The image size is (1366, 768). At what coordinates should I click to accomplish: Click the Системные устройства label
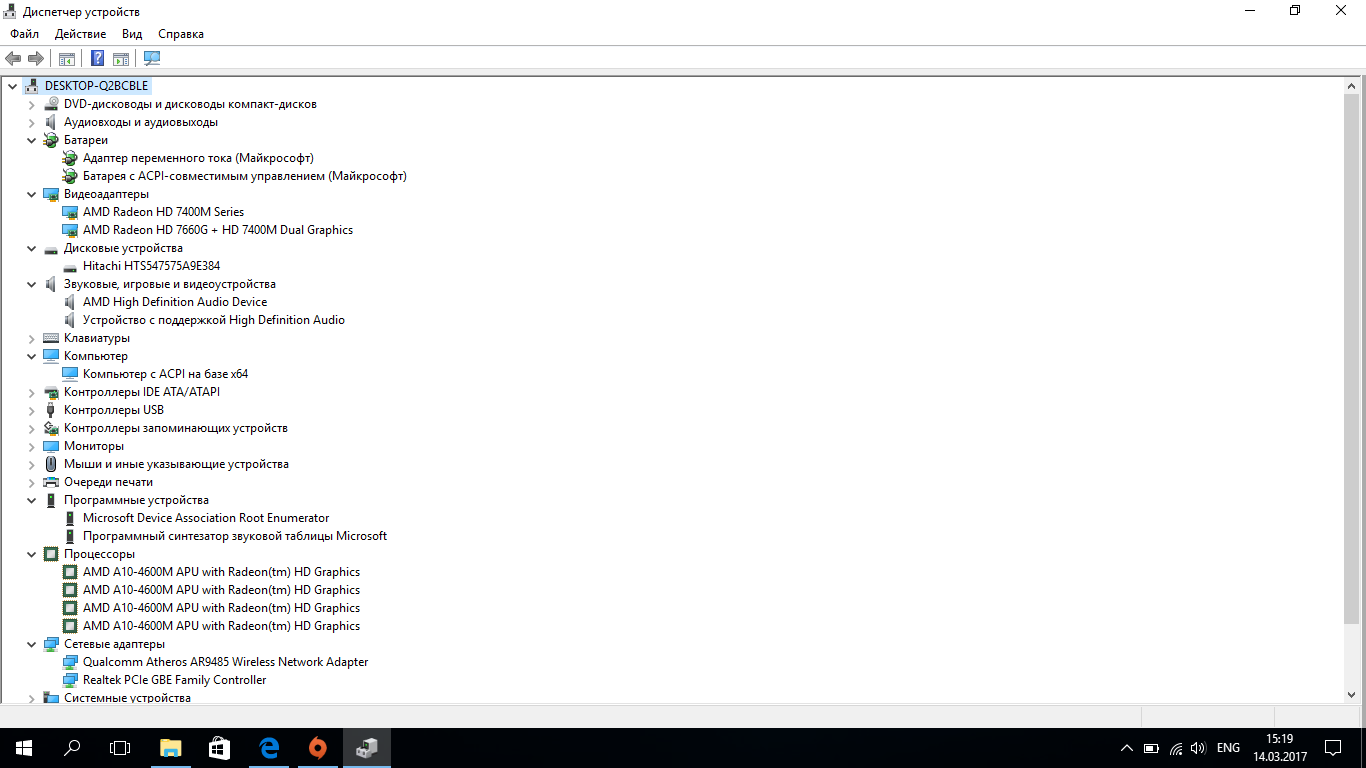pyautogui.click(x=127, y=698)
